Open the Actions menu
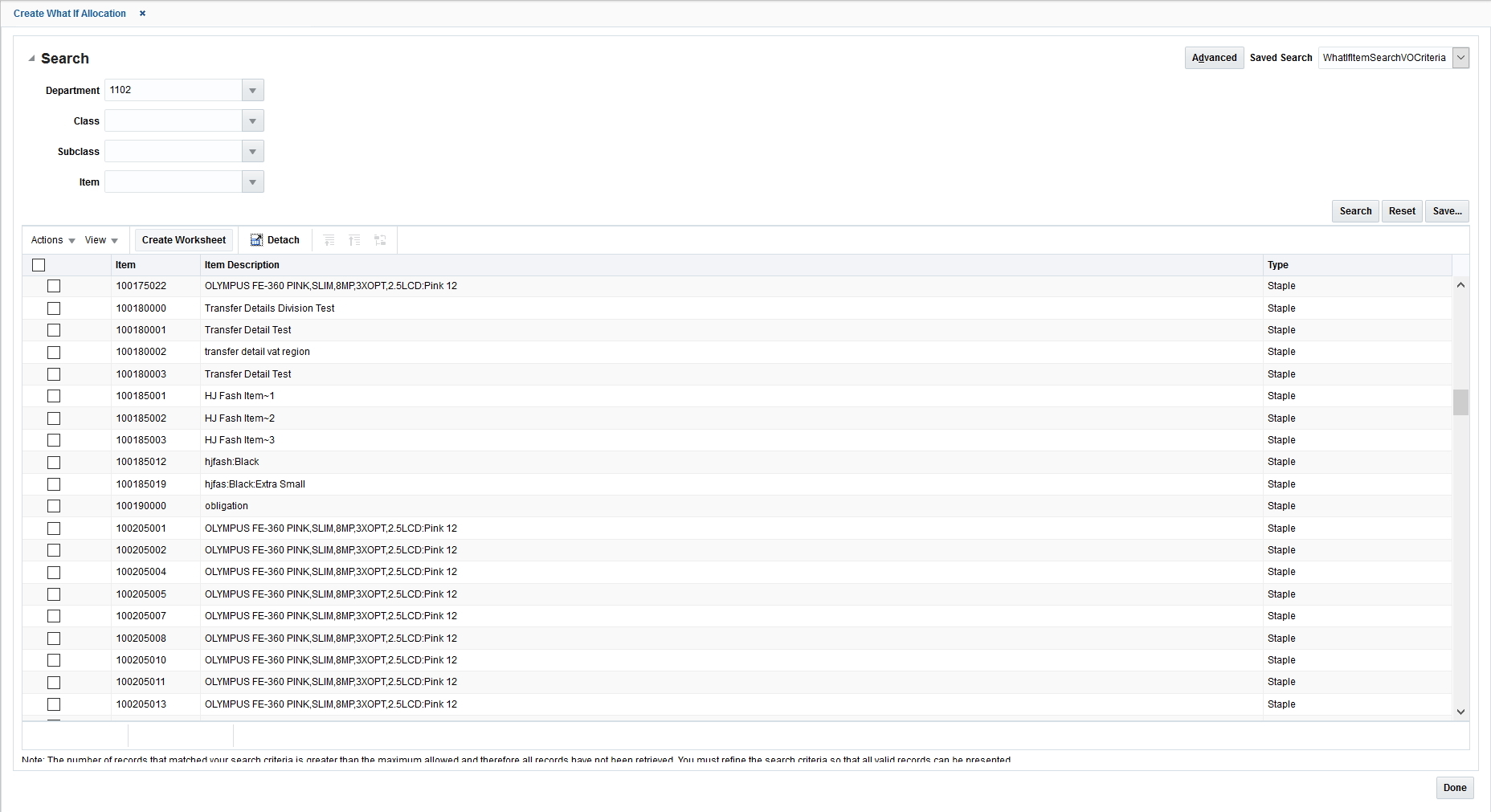1491x812 pixels. (x=53, y=240)
